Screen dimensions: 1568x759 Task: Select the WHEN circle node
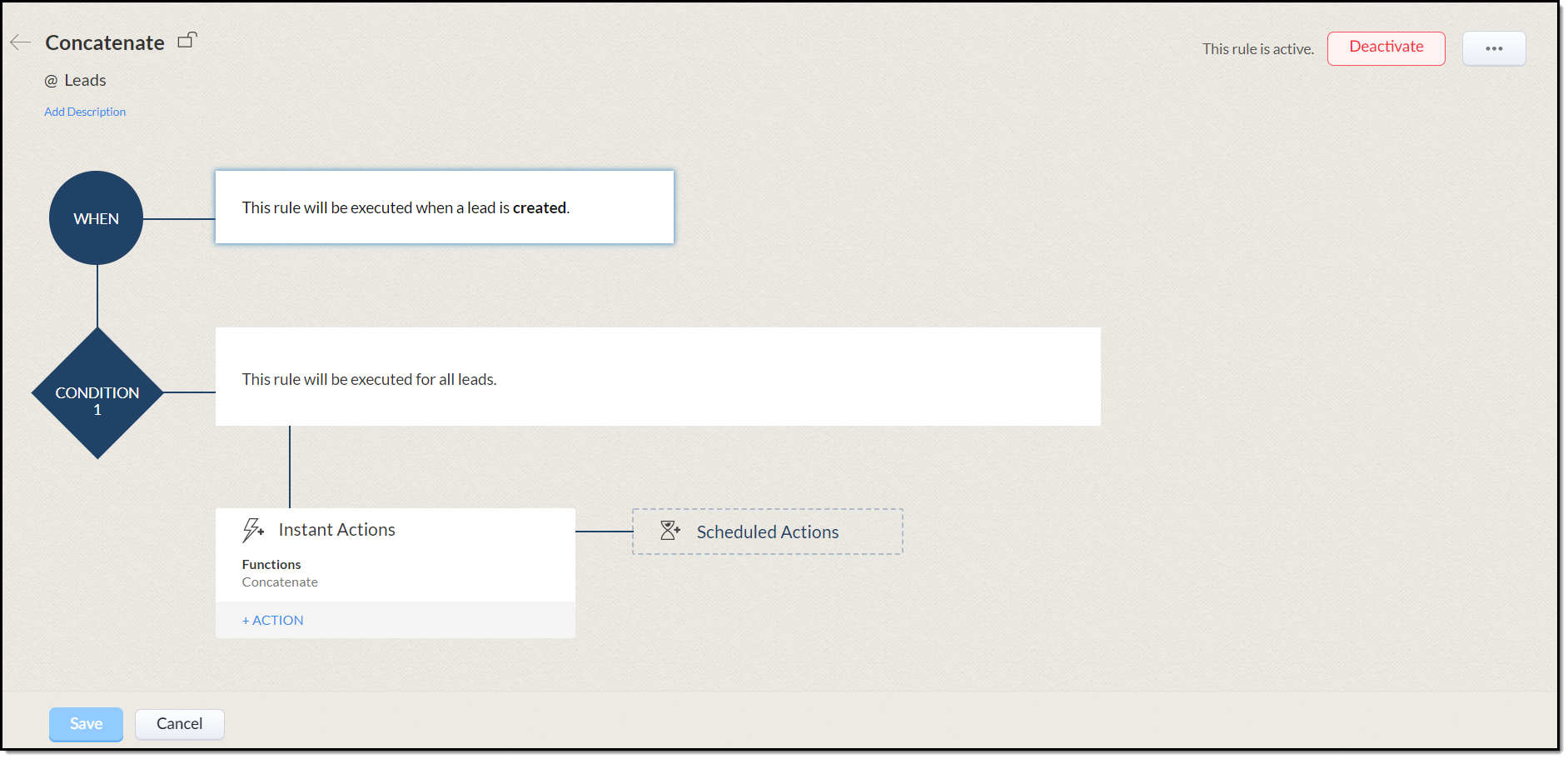coord(97,218)
